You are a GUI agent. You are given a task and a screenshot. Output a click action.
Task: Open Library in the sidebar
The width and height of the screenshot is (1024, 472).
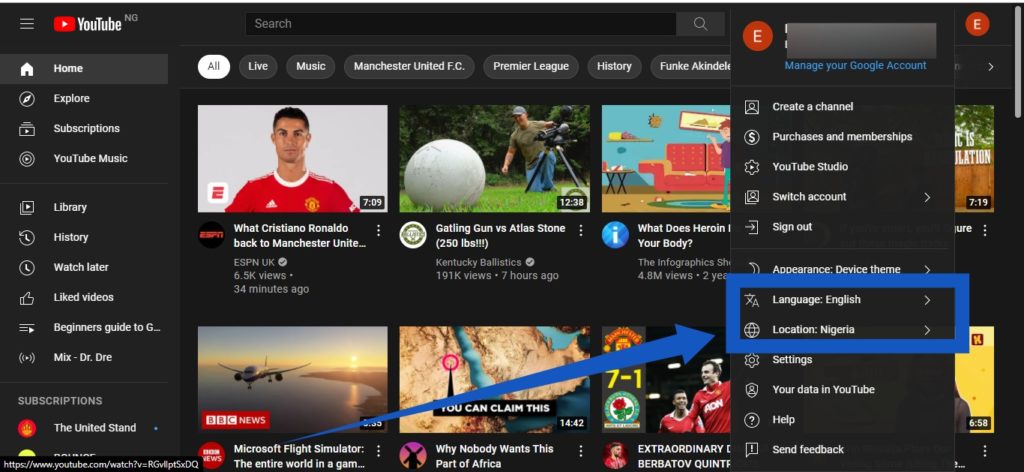click(84, 208)
